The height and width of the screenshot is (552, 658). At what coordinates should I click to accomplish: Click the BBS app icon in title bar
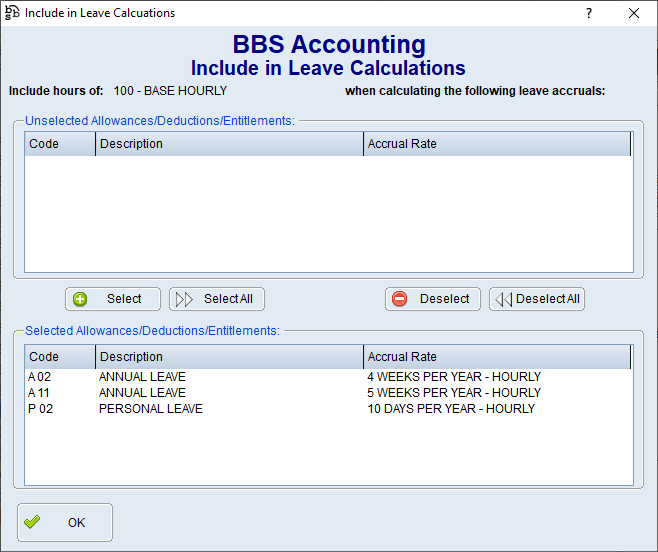pos(12,13)
